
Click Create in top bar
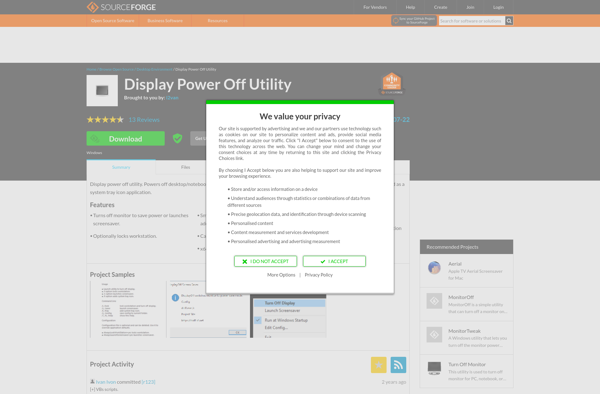click(440, 7)
